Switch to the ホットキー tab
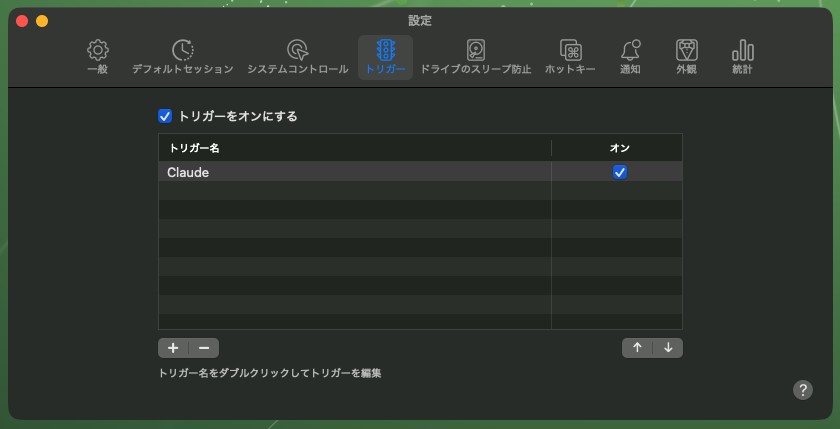This screenshot has height=429, width=840. [571, 57]
